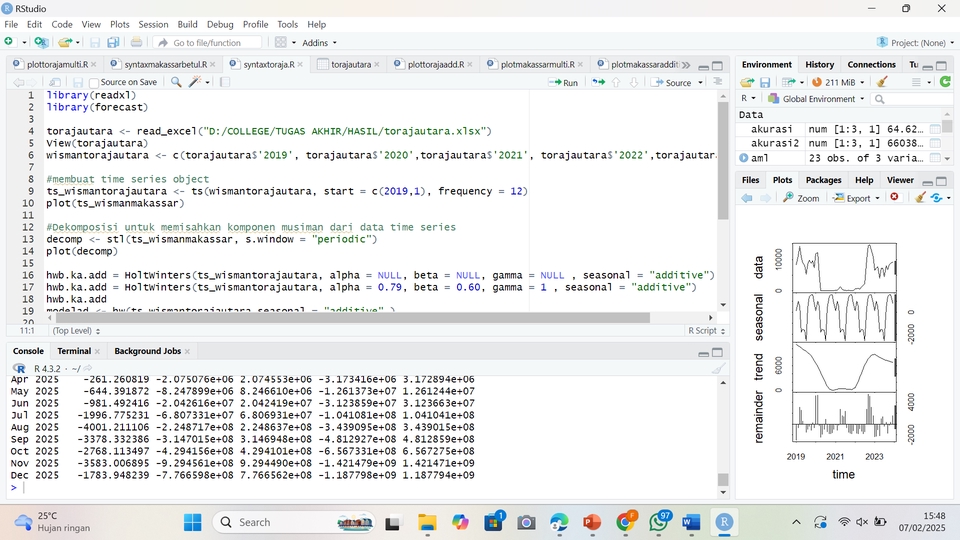Screen dimensions: 960x540
Task: Clear environment objects with the broom icon
Action: (882, 83)
